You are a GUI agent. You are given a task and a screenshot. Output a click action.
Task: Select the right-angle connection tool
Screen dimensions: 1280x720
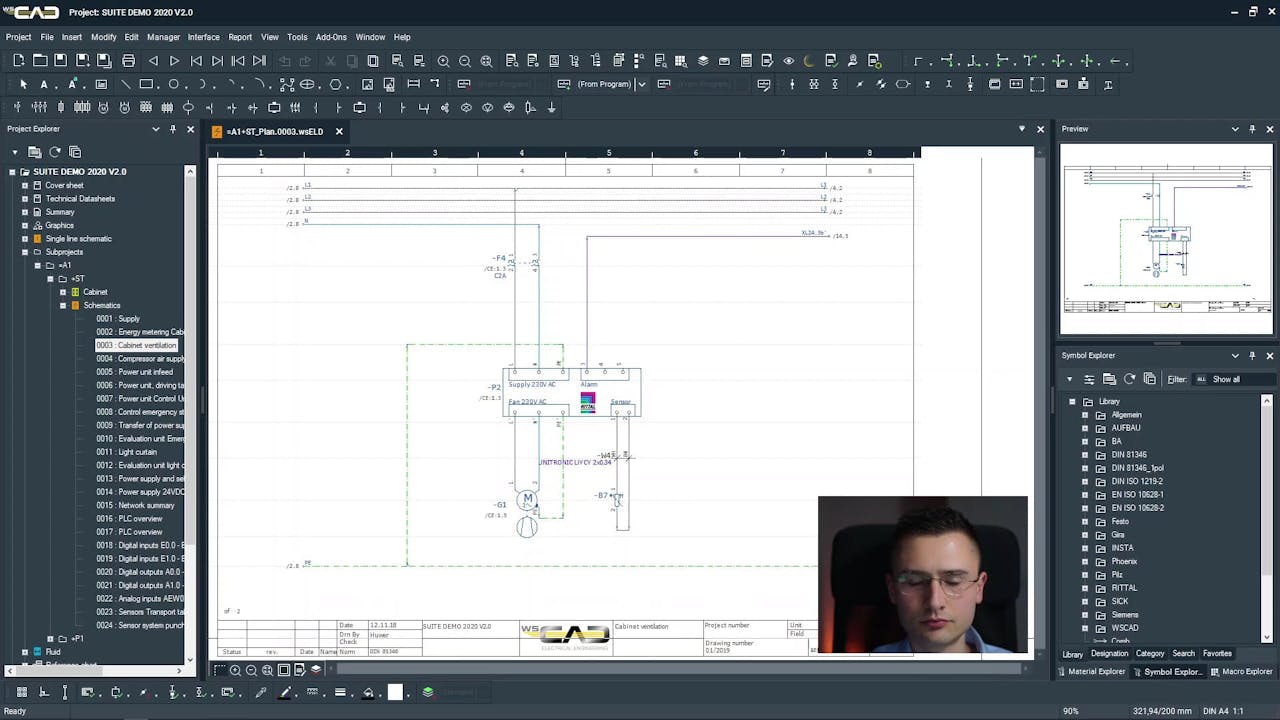(918, 61)
